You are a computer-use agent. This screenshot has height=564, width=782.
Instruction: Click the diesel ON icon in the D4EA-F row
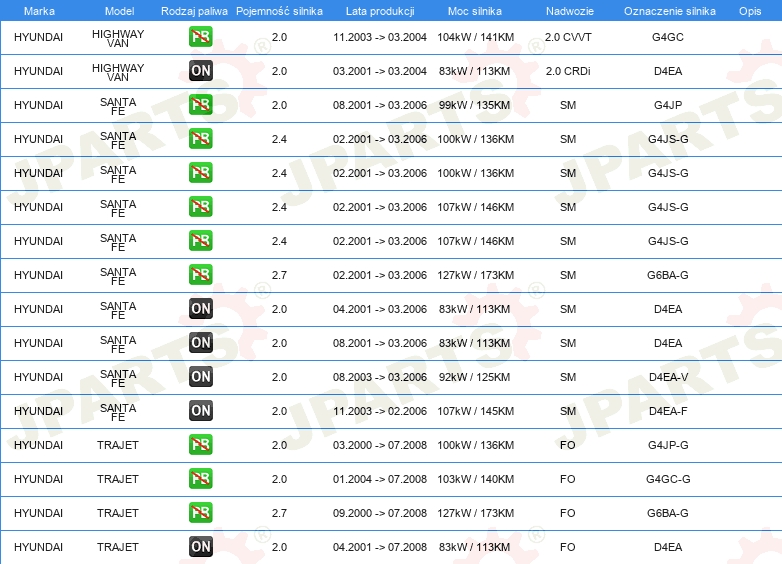tap(200, 411)
